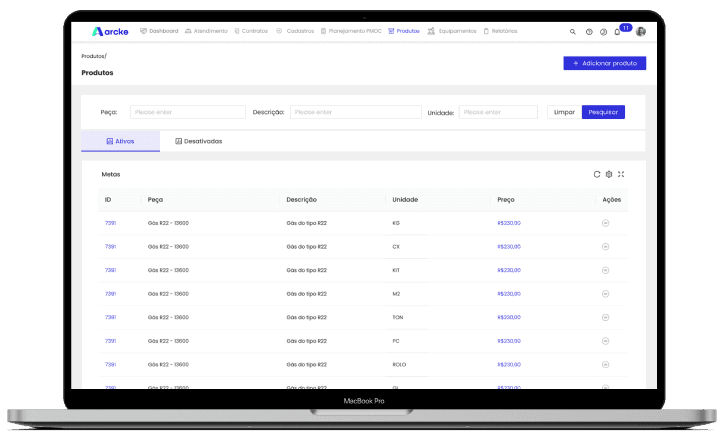Image resolution: width=723 pixels, height=442 pixels.
Task: Open actions menu for the KG row
Action: pyautogui.click(x=605, y=223)
